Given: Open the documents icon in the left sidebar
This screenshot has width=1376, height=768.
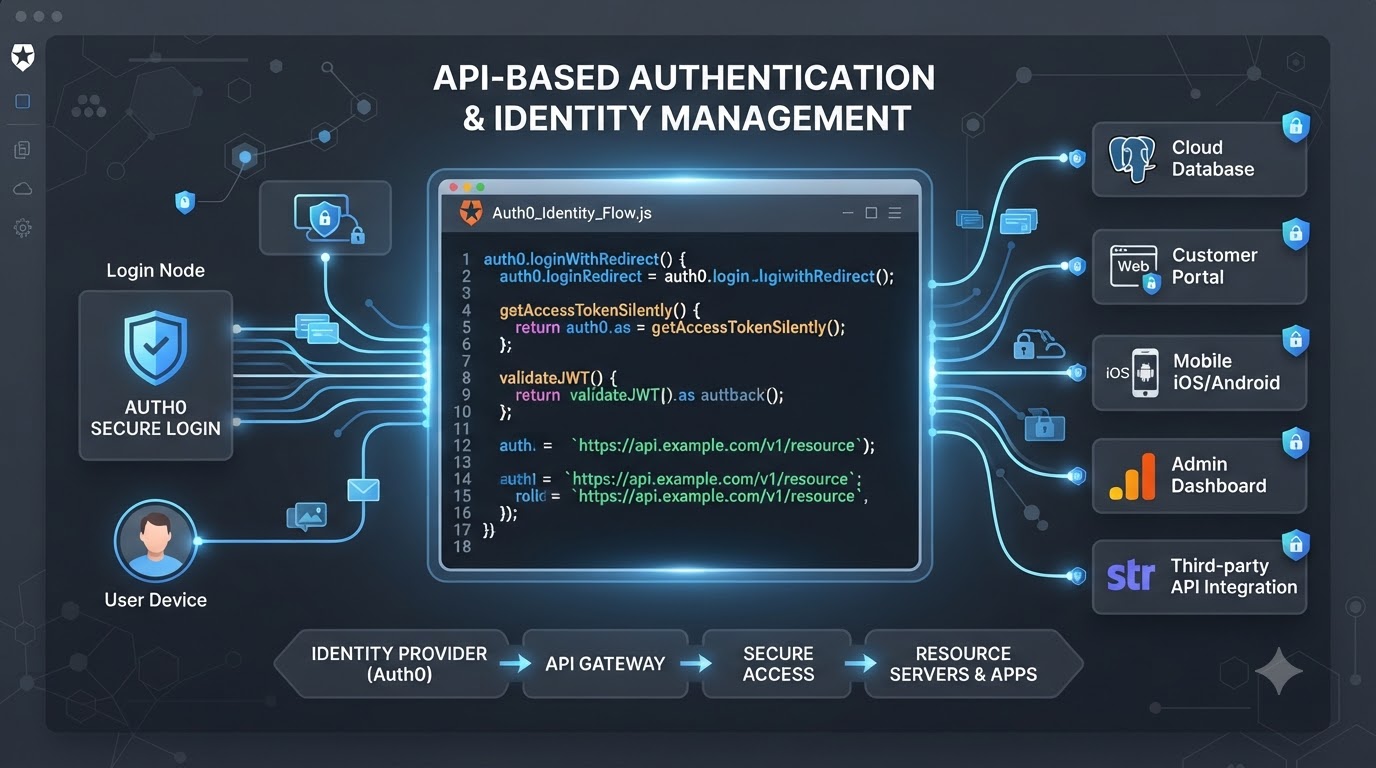Looking at the screenshot, I should click(x=22, y=149).
